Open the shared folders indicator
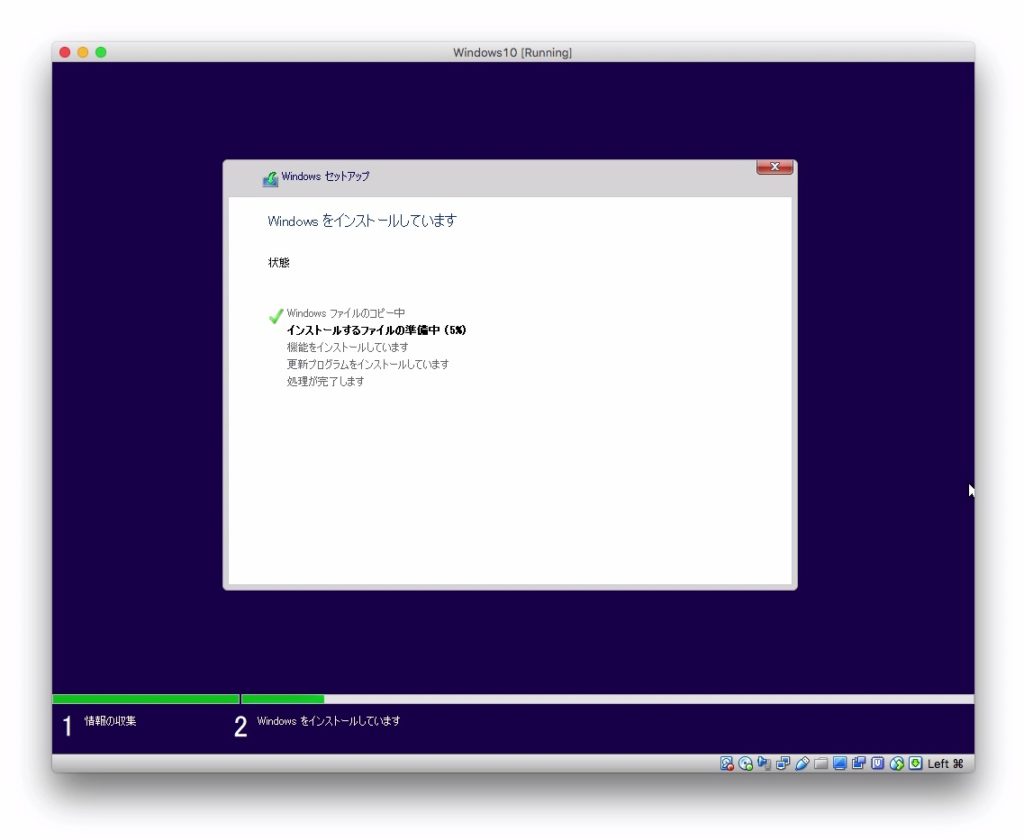Screen dimensions: 1024x840 pos(821,763)
